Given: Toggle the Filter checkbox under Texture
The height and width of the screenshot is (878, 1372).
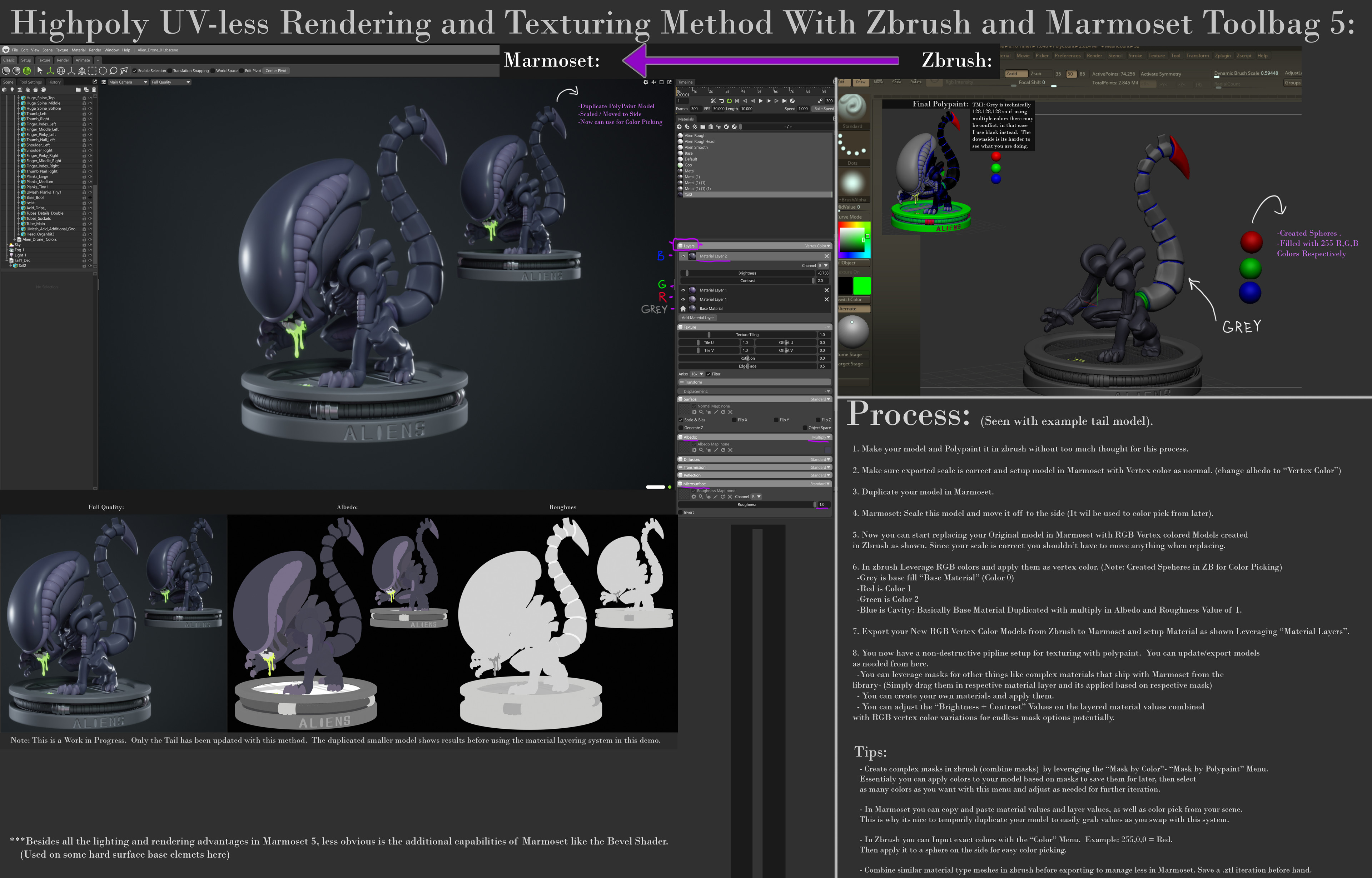Looking at the screenshot, I should 708,374.
